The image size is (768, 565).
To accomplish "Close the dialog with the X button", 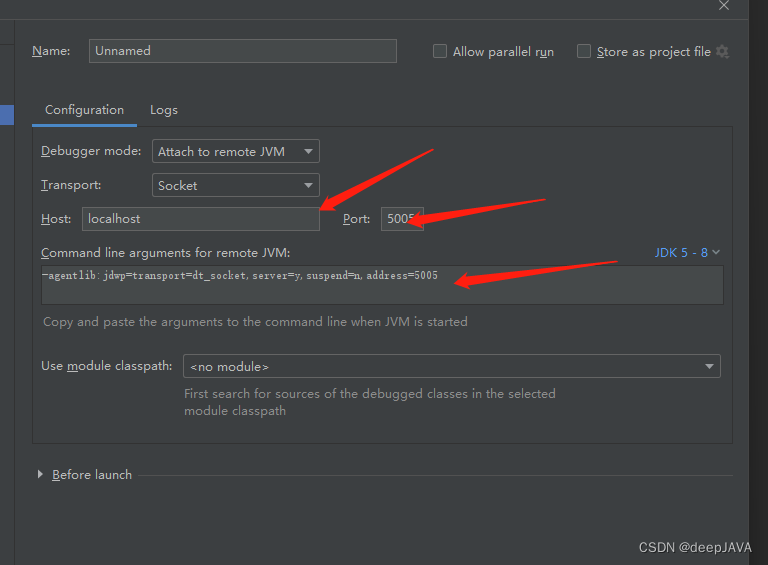I will (724, 5).
